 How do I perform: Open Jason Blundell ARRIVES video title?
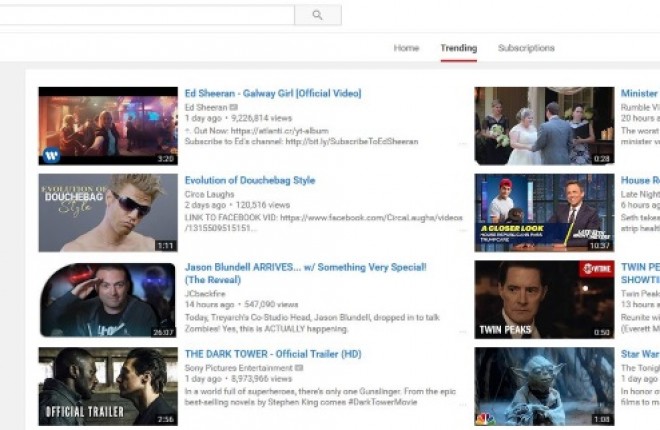tap(306, 273)
